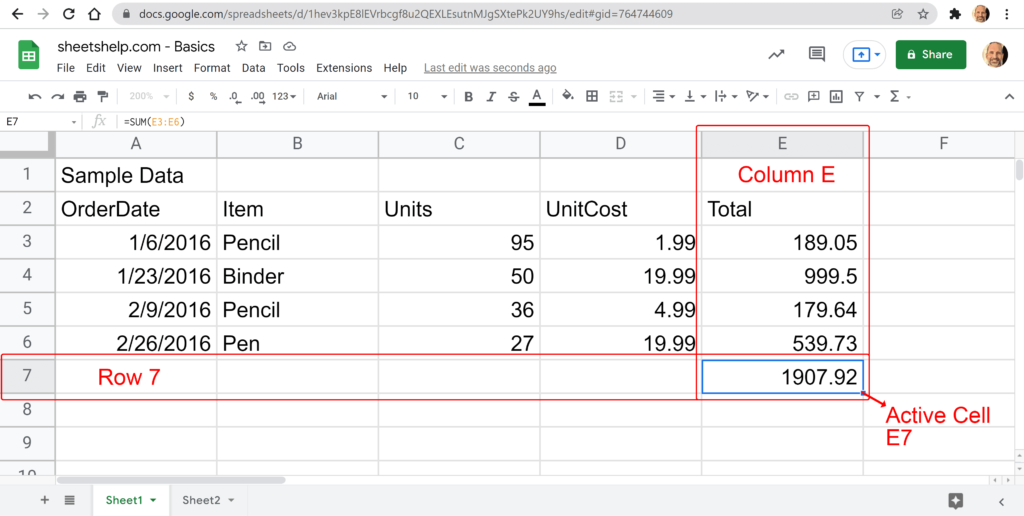
Task: Toggle italic formatting
Action: click(491, 97)
